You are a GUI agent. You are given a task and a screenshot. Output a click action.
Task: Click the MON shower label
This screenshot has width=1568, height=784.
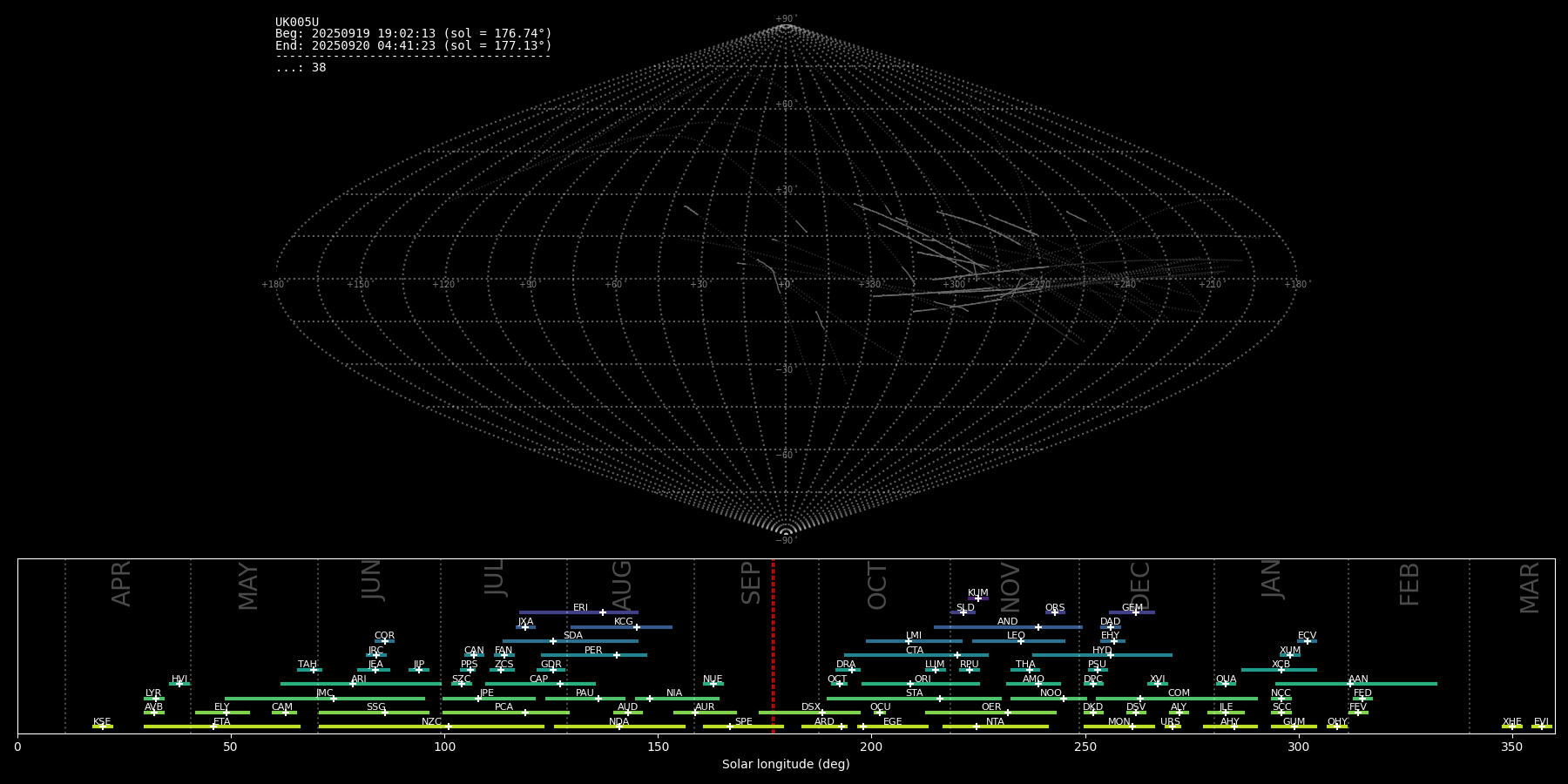click(x=1119, y=722)
